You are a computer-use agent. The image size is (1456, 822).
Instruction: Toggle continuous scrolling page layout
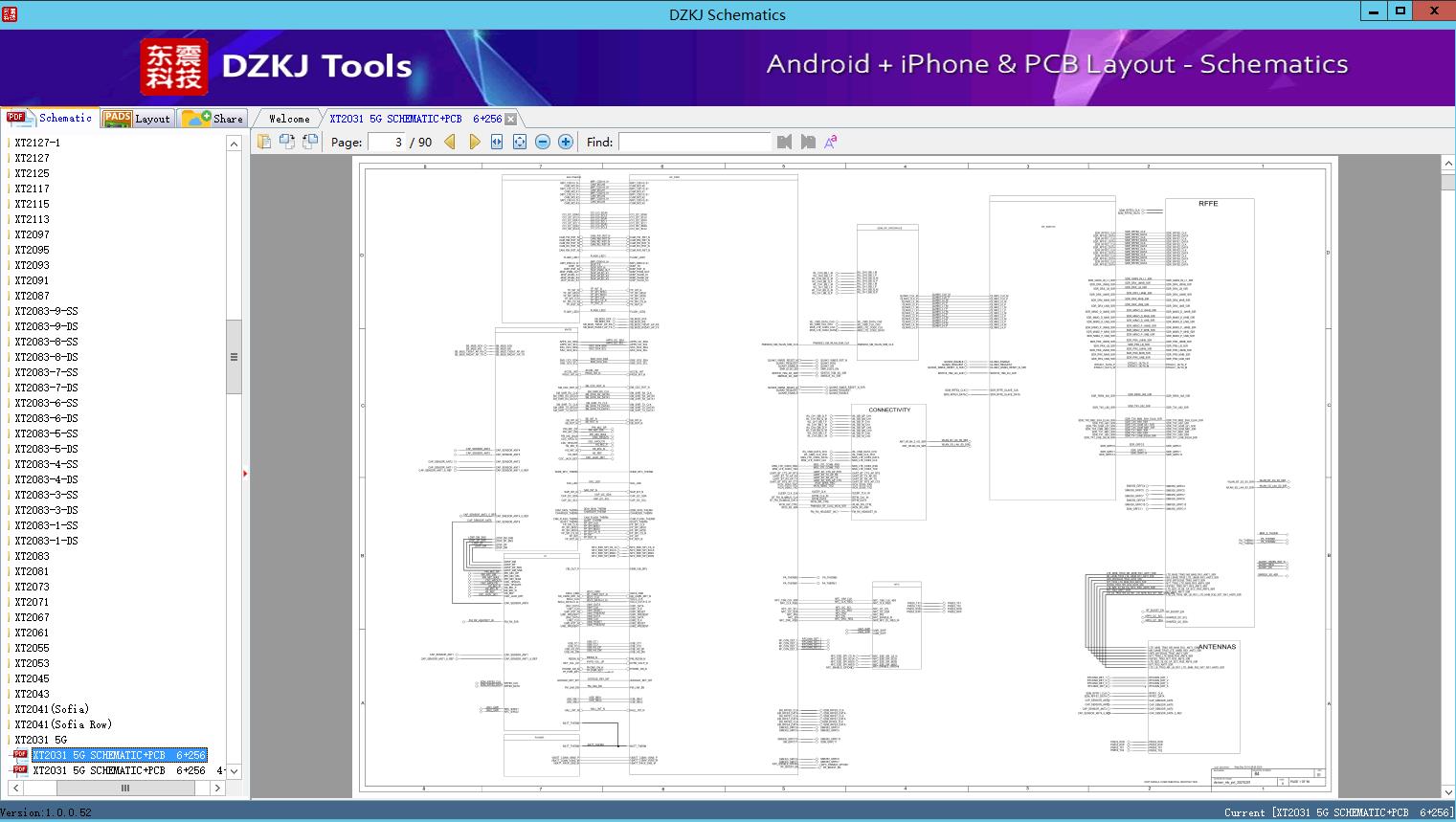click(x=308, y=141)
